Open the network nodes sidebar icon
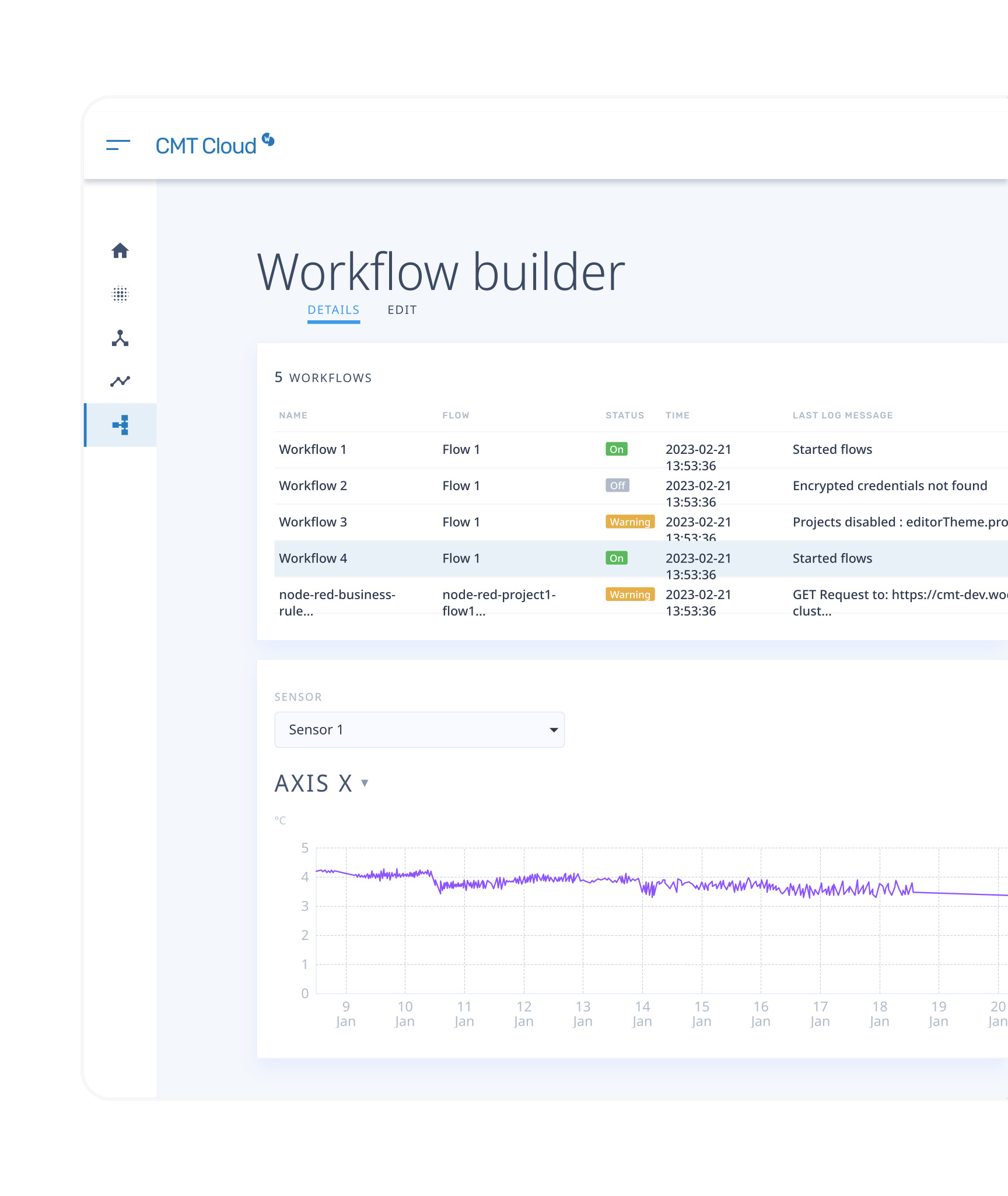The height and width of the screenshot is (1196, 1008). pyautogui.click(x=120, y=338)
